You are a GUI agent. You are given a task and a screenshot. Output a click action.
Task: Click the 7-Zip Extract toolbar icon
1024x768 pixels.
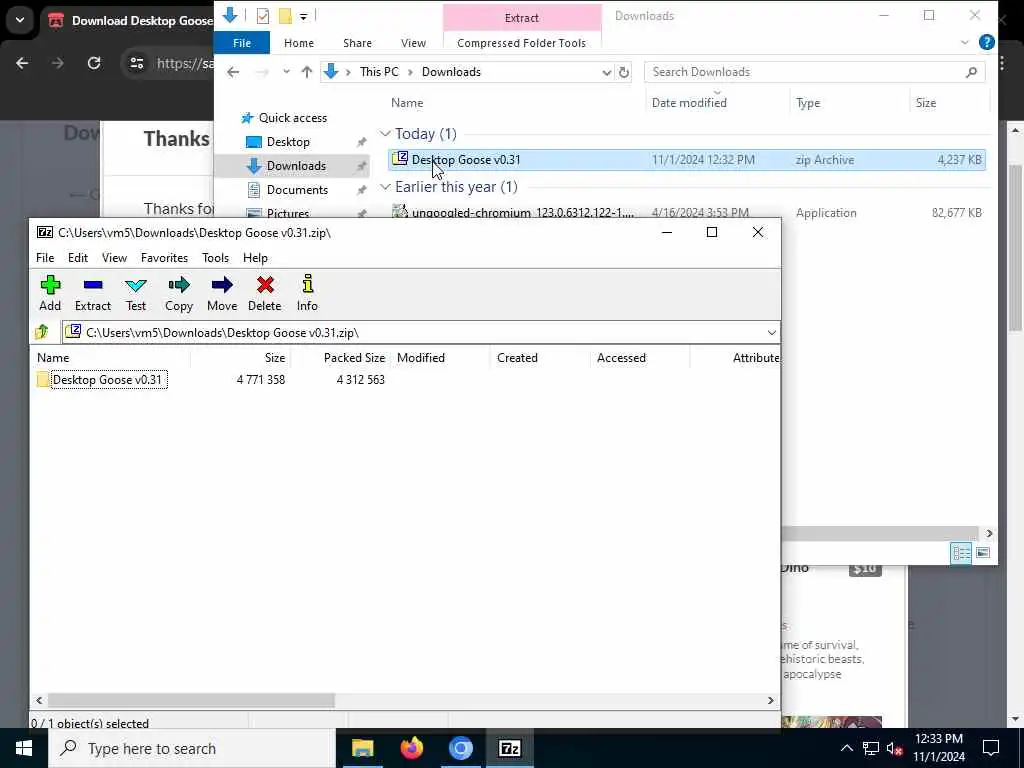point(93,293)
